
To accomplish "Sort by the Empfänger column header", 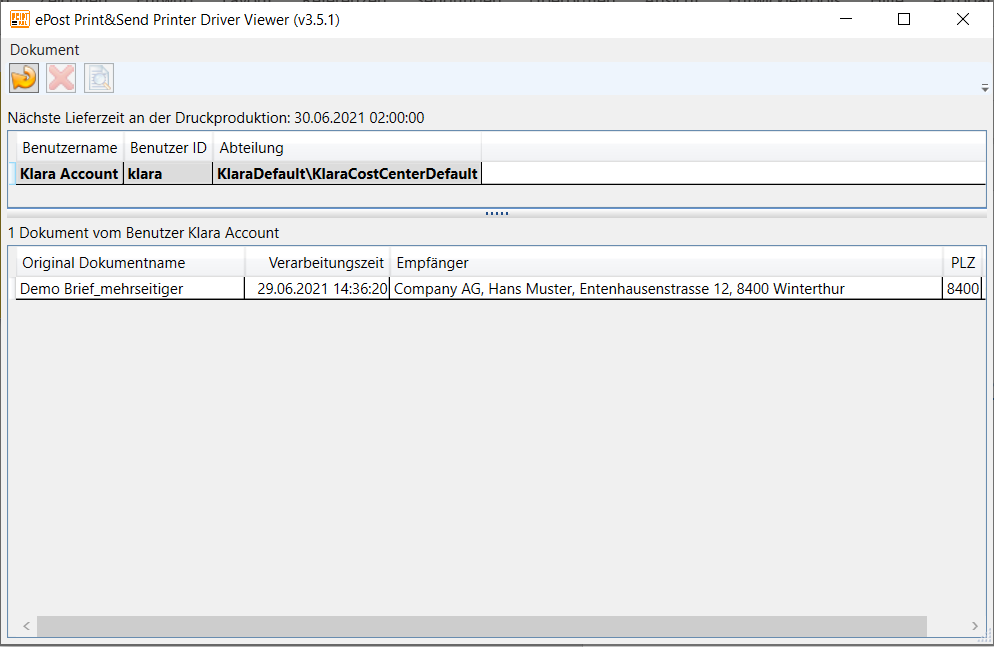I will (666, 262).
